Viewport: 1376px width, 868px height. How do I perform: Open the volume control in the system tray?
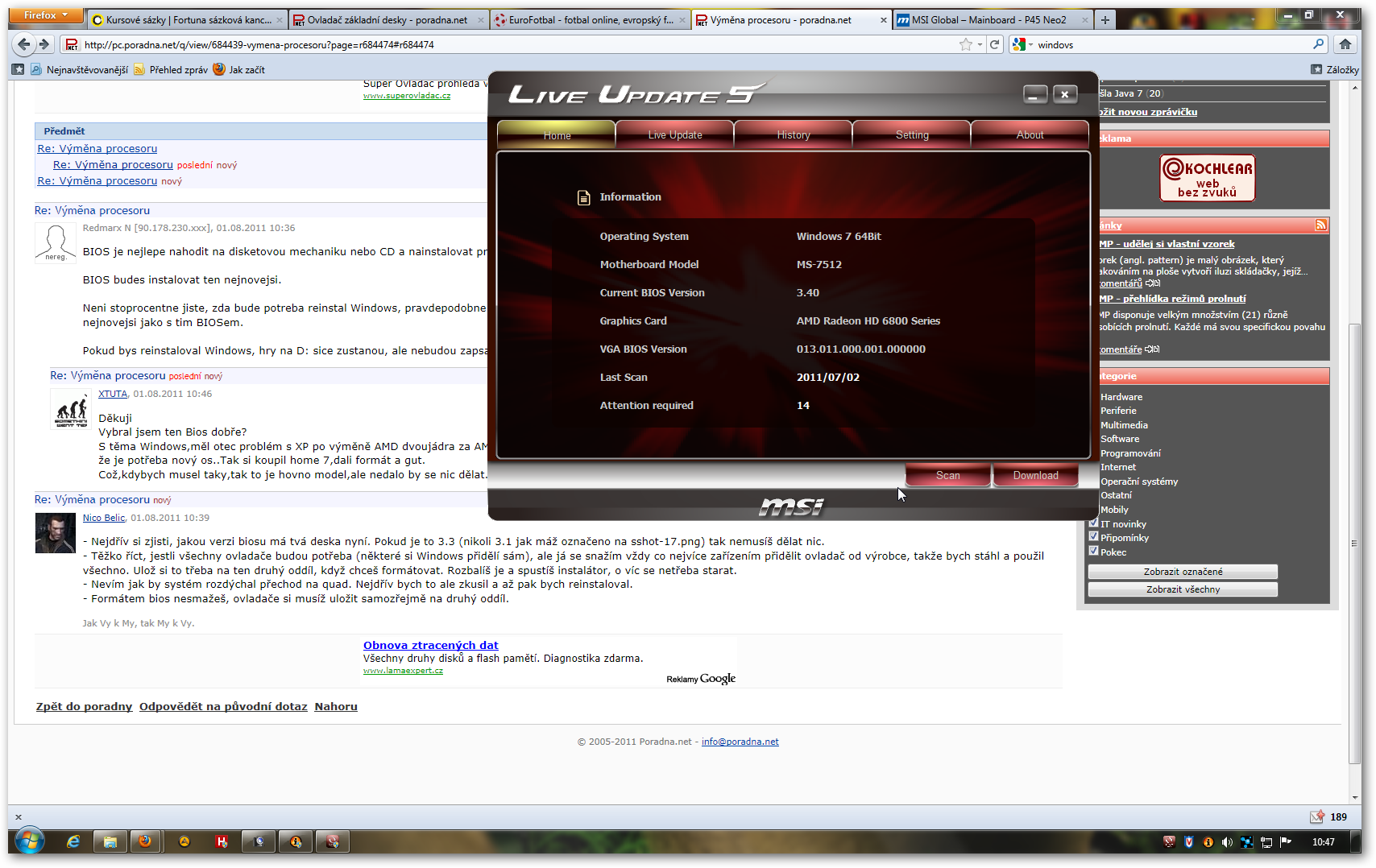click(x=1227, y=842)
